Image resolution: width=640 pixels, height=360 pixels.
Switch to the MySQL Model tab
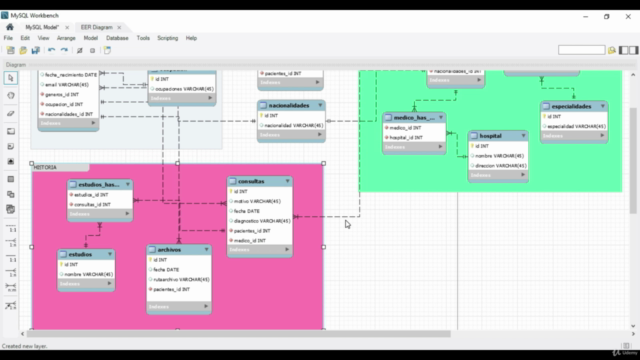click(x=42, y=27)
